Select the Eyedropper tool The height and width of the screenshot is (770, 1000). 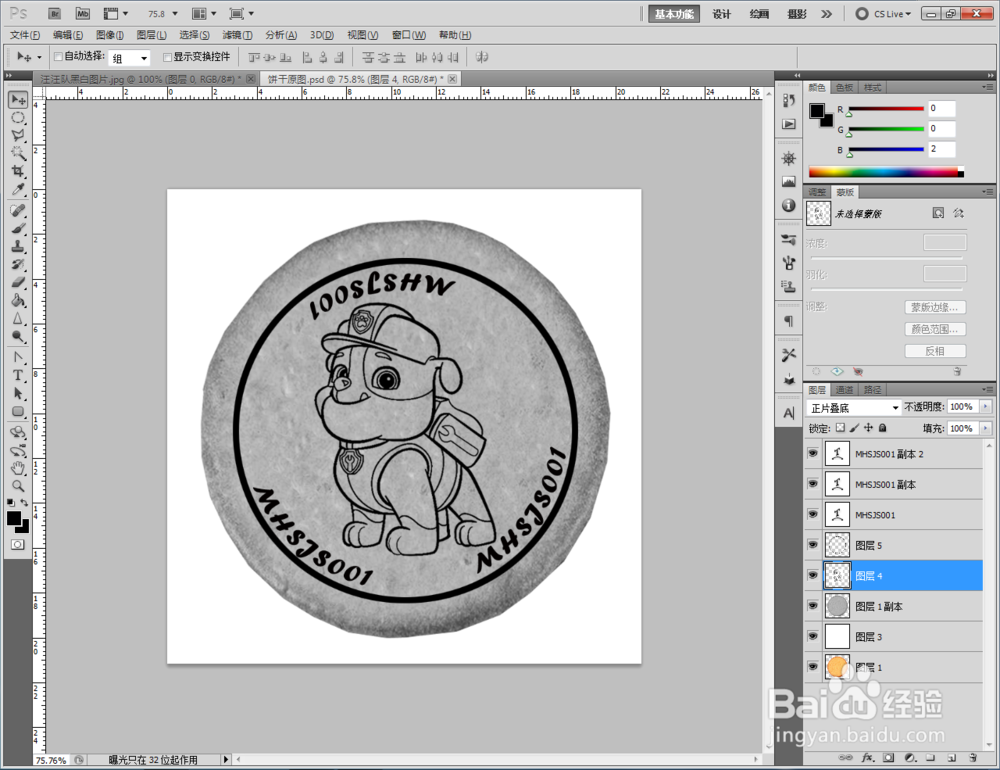tap(18, 189)
